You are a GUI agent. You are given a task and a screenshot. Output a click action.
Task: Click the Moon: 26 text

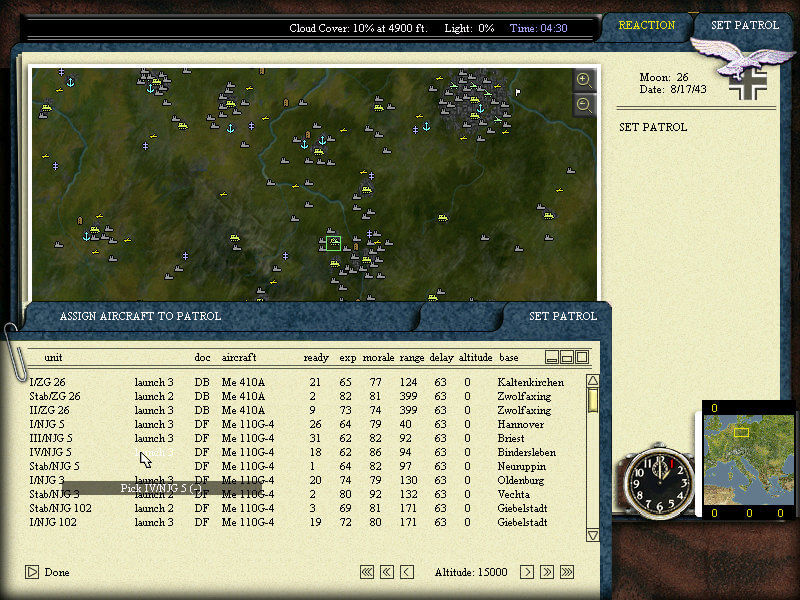664,77
